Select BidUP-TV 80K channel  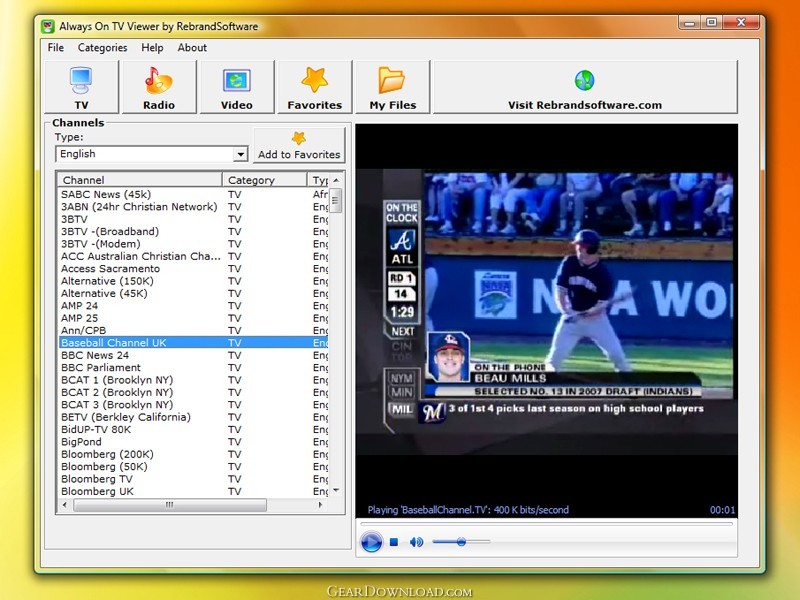(193, 429)
